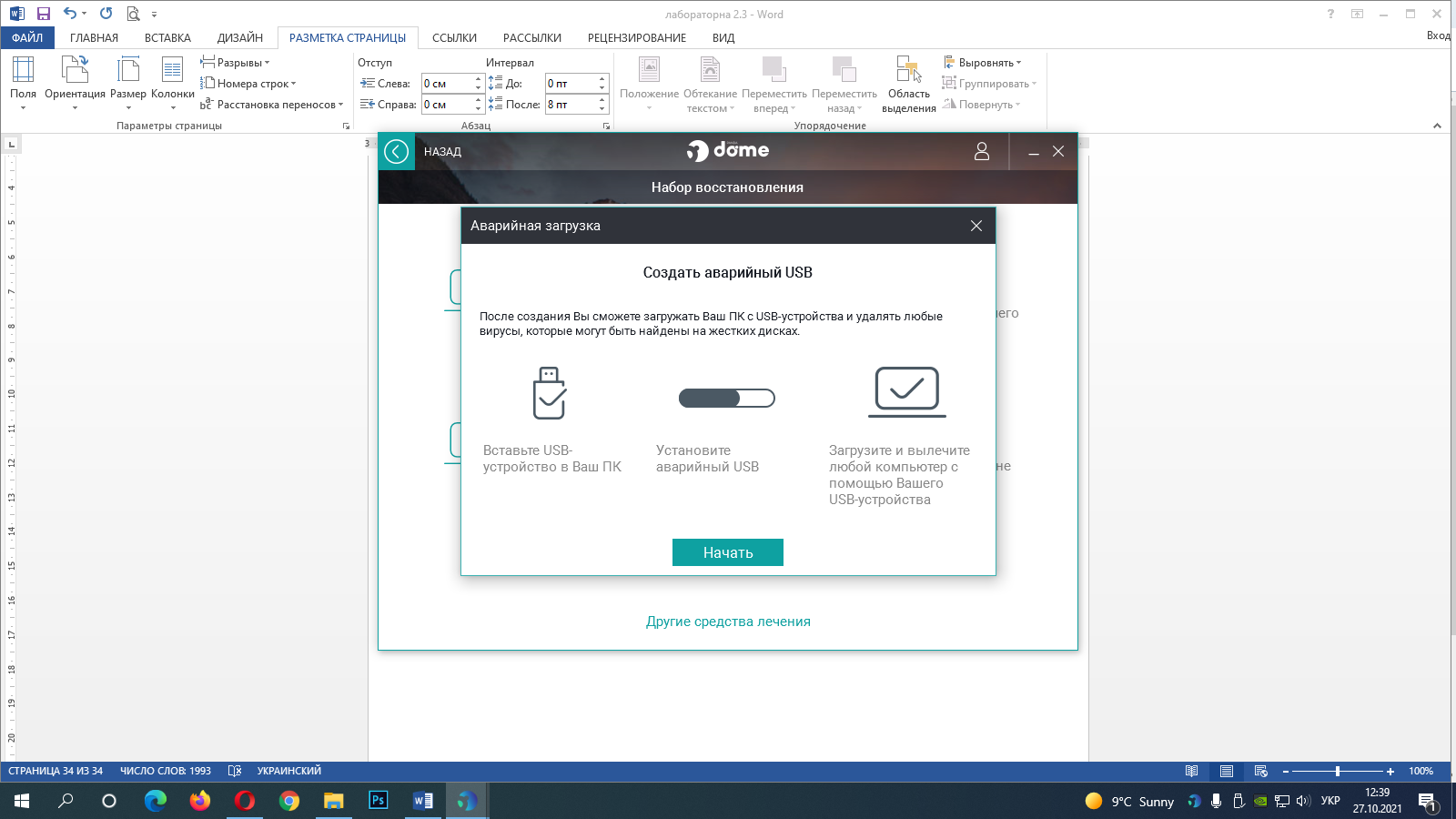Expand Параметры страницы dialog launcher

(346, 126)
